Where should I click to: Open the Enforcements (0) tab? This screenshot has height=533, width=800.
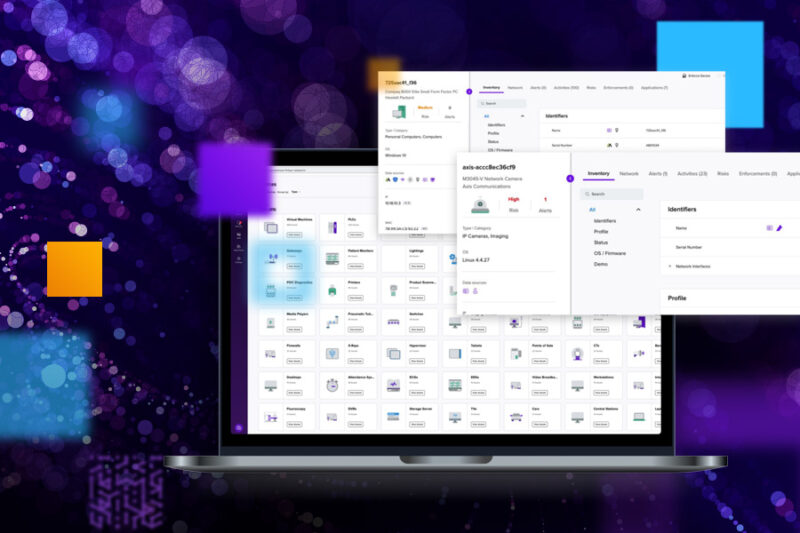(x=757, y=173)
